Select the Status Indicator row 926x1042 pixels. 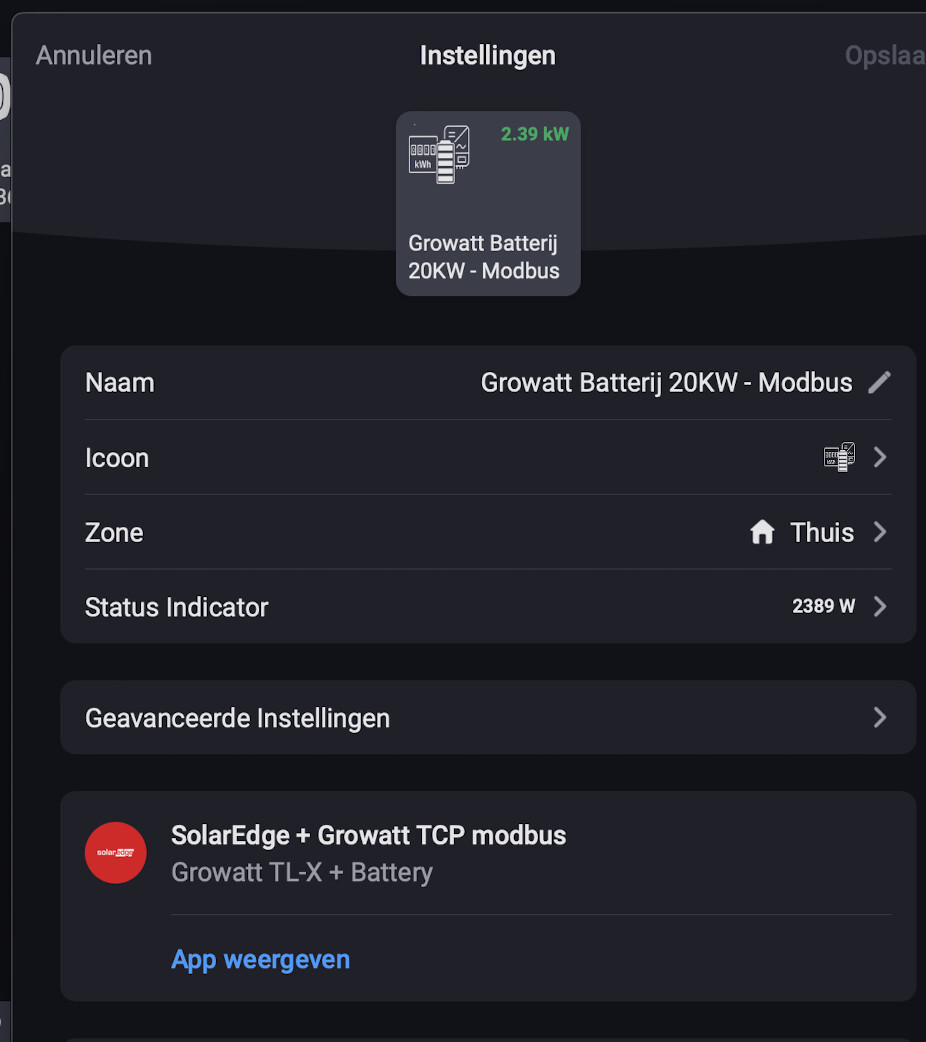488,606
